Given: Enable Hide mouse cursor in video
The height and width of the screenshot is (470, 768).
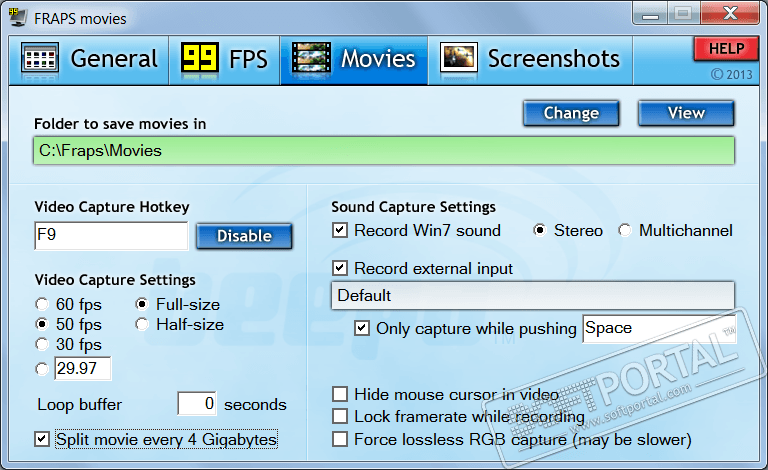Looking at the screenshot, I should pyautogui.click(x=340, y=394).
